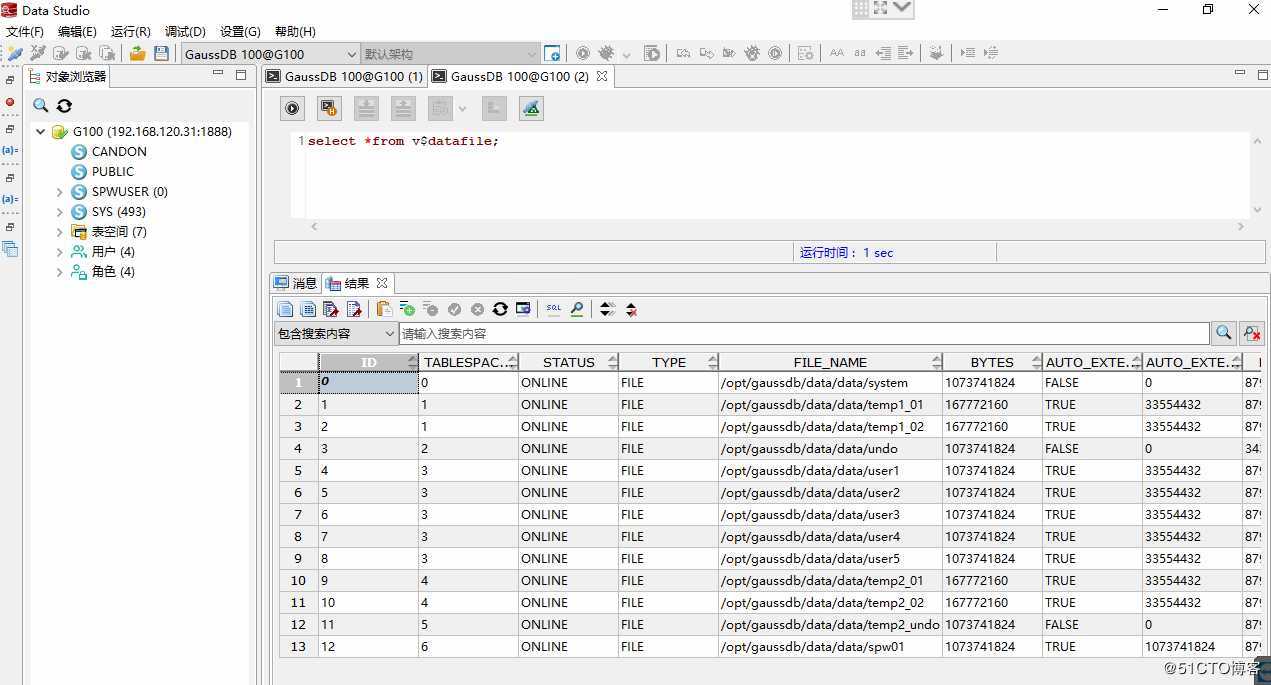Expand the 用户 (4) node
Screen dimensions: 1271x685
point(60,252)
